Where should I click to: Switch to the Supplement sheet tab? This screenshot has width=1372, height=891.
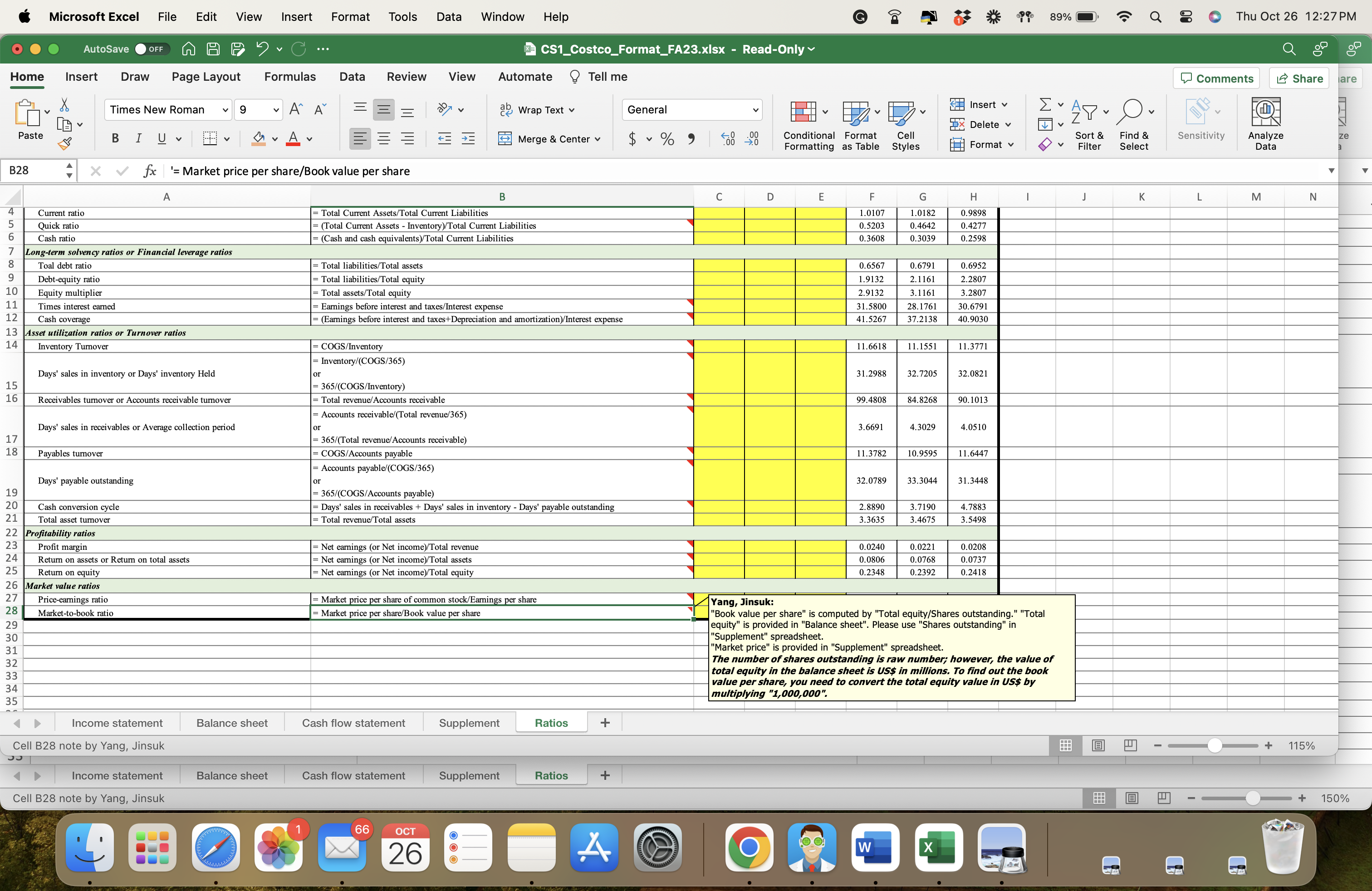[x=469, y=723]
